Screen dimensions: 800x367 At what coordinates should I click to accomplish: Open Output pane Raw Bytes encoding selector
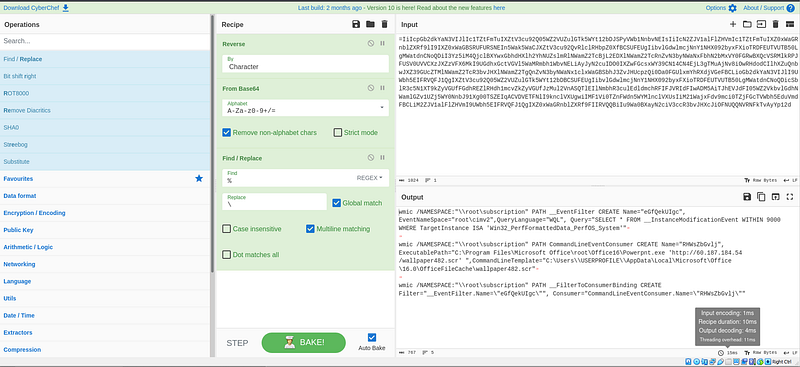click(760, 353)
